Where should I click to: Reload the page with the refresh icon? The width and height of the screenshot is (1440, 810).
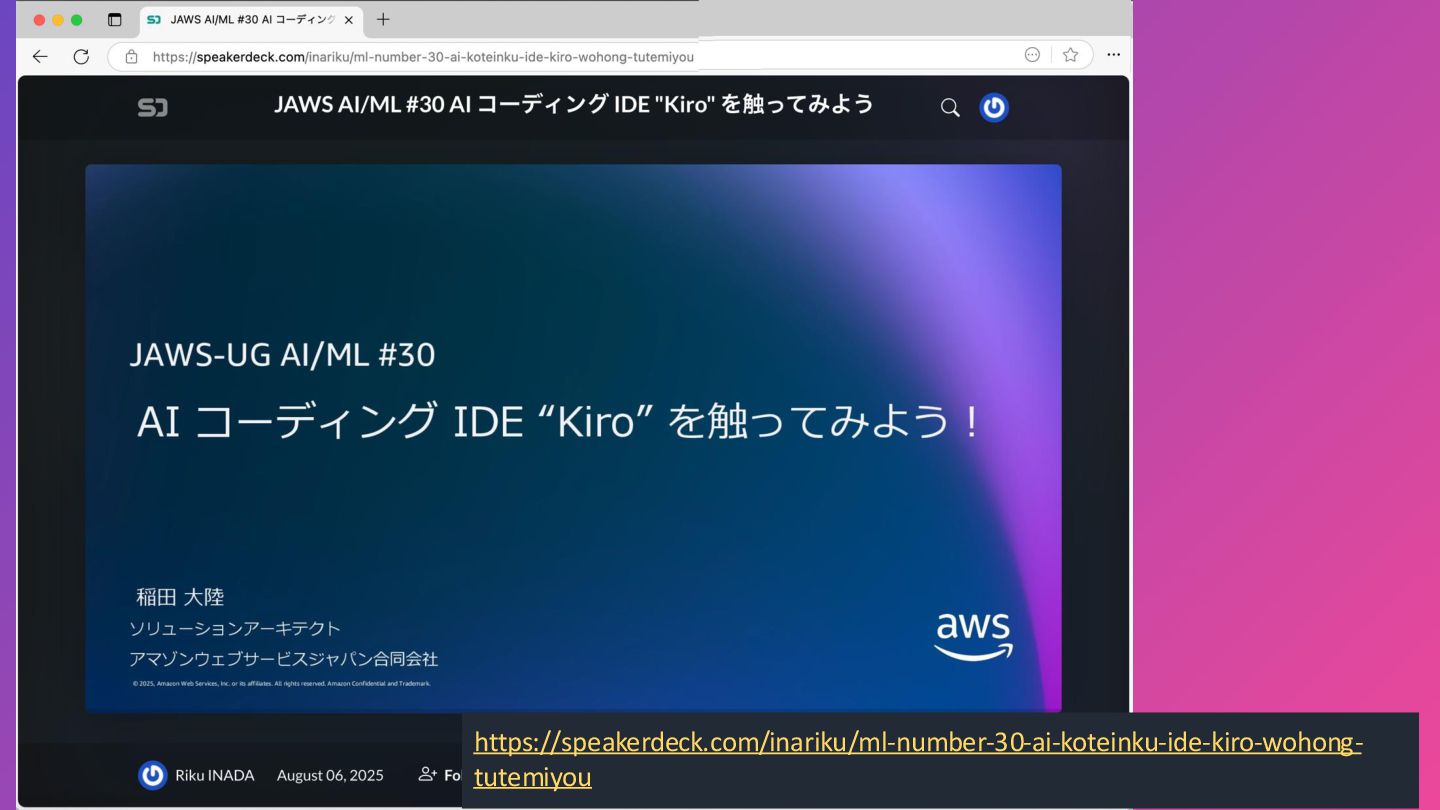click(x=81, y=56)
